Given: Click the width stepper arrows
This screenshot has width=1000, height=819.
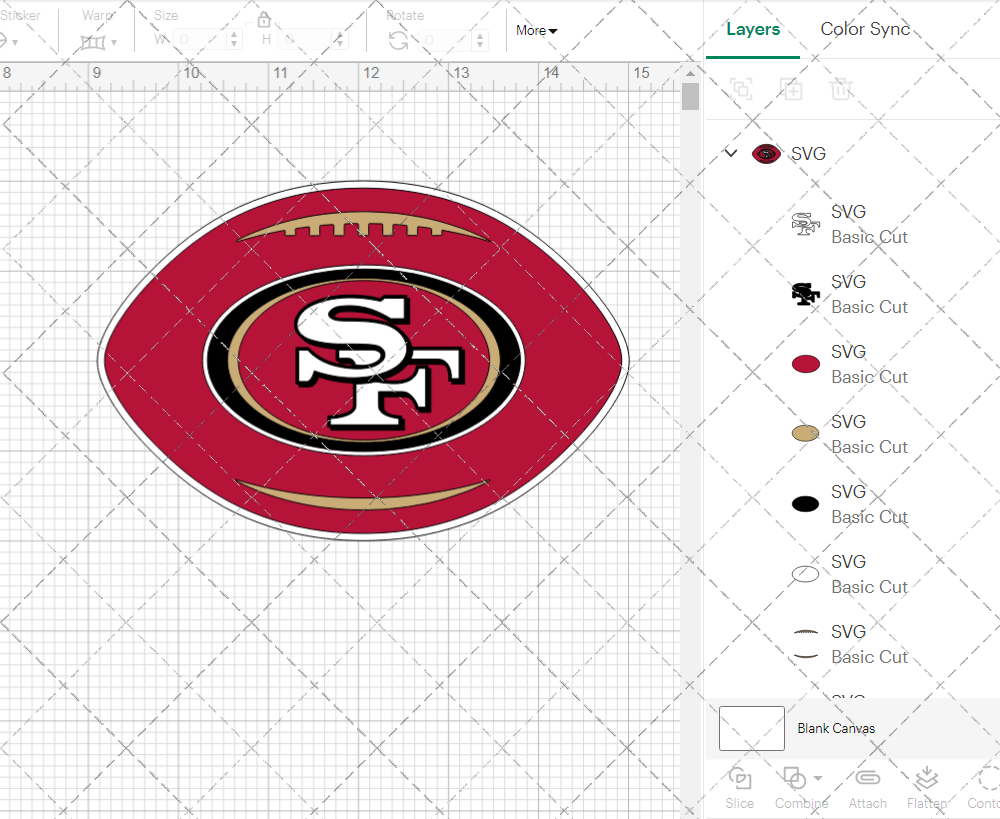Looking at the screenshot, I should [234, 40].
